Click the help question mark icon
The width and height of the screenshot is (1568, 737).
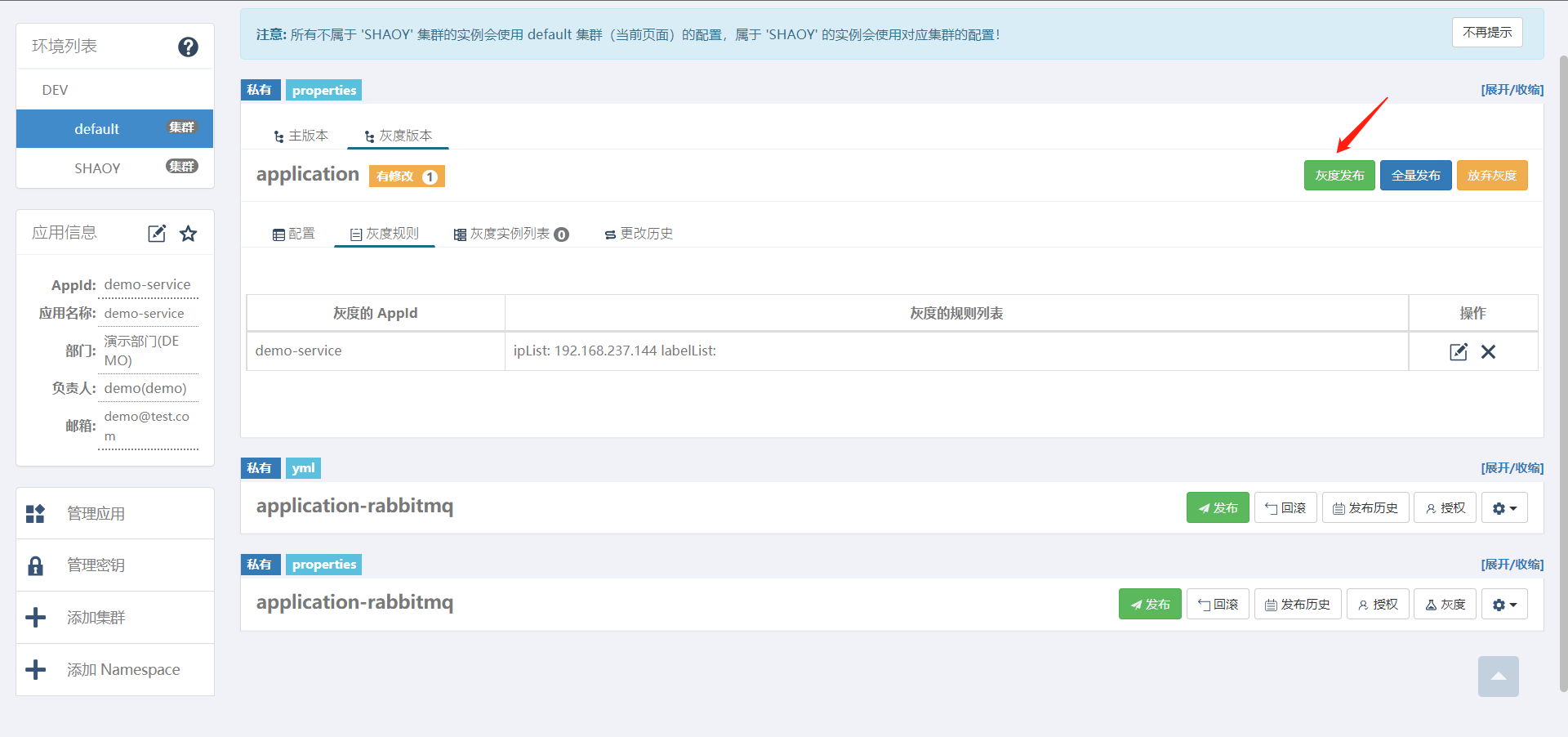click(188, 47)
